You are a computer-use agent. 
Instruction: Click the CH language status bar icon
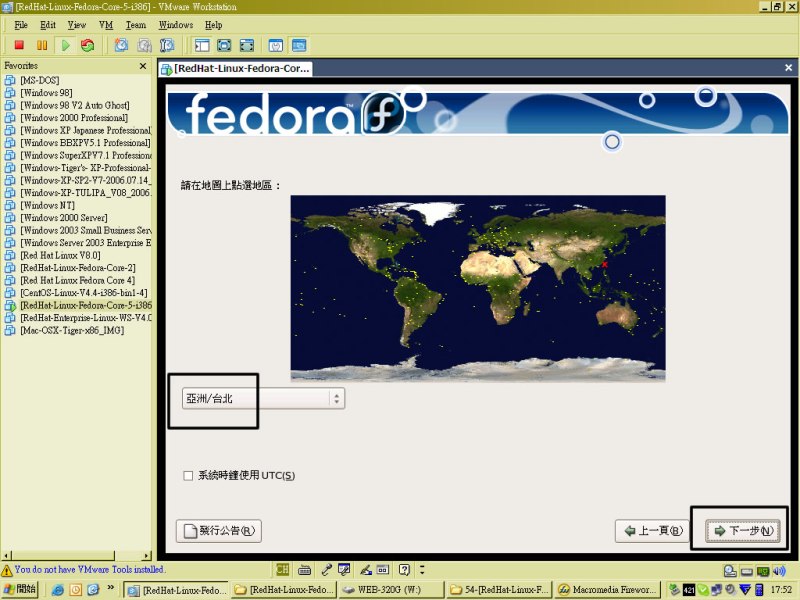coord(282,569)
